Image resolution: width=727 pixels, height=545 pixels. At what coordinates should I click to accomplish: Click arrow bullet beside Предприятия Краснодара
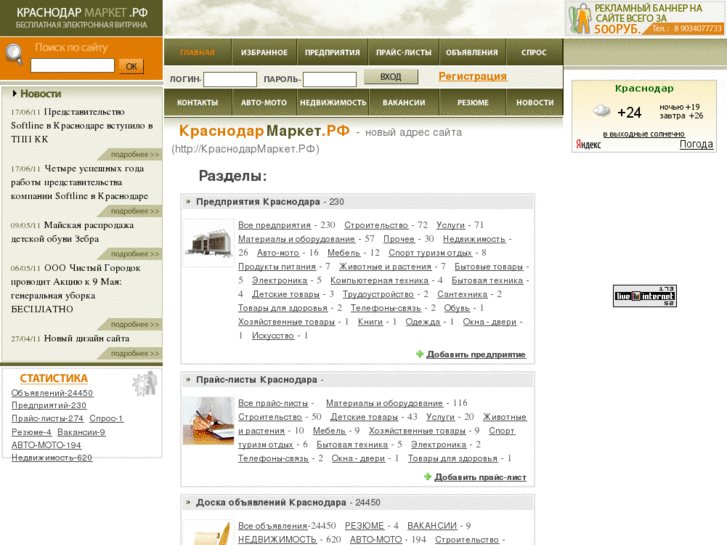click(x=188, y=202)
